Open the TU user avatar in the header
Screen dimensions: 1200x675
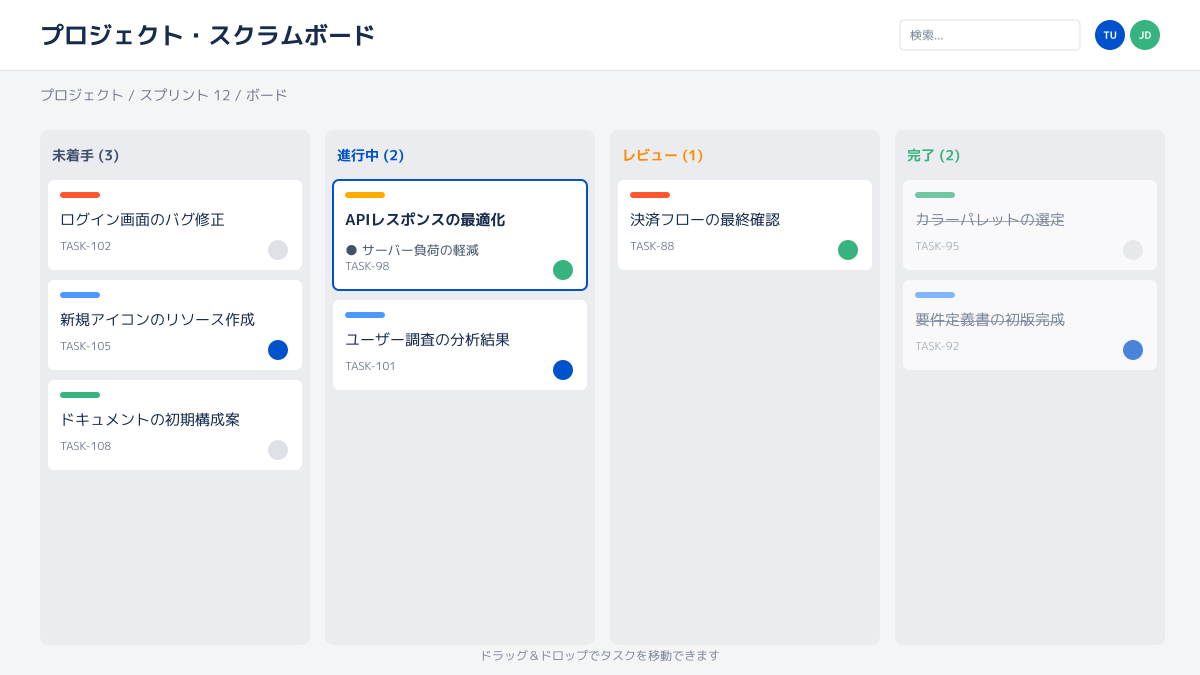(x=1110, y=35)
